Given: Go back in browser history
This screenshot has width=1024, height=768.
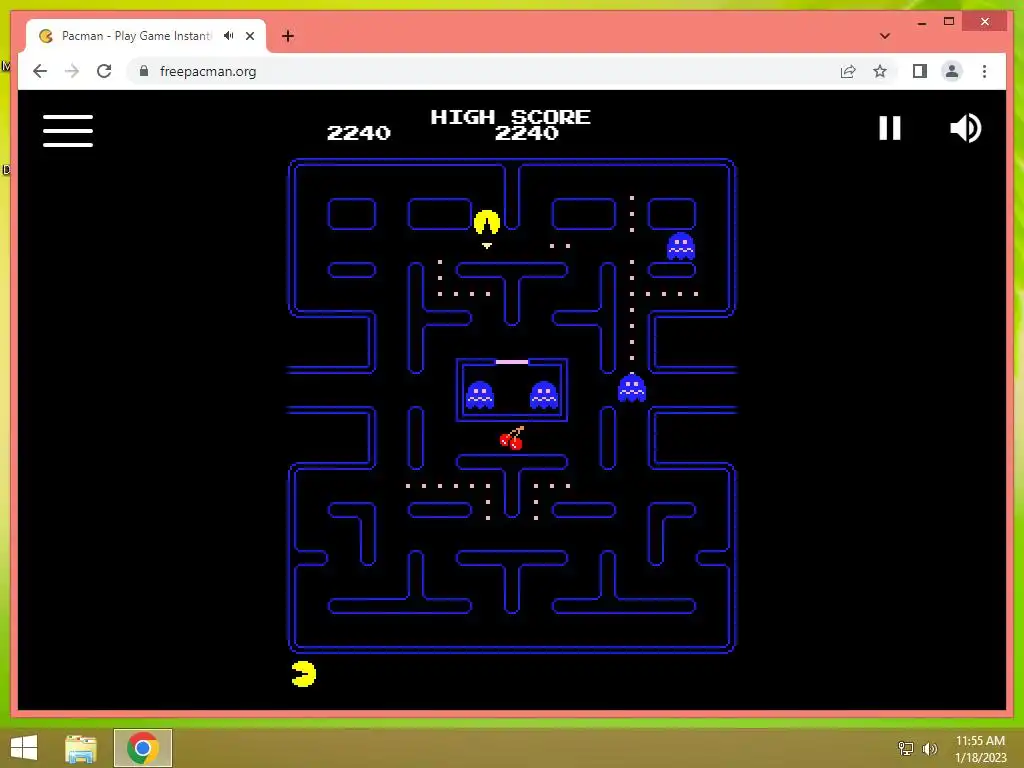Looking at the screenshot, I should coord(40,71).
